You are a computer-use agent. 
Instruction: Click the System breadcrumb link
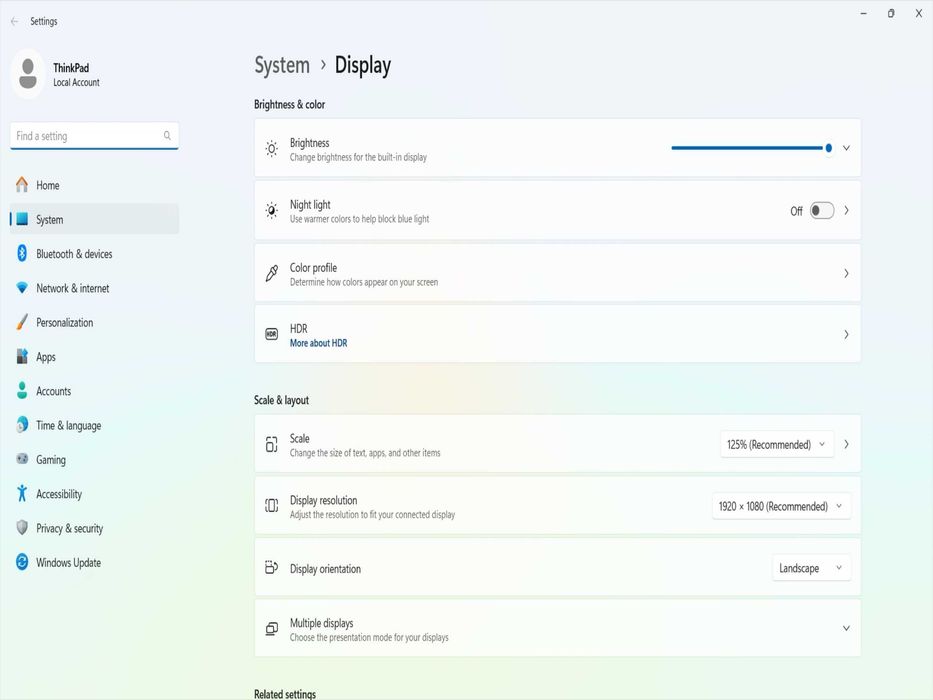click(x=282, y=65)
